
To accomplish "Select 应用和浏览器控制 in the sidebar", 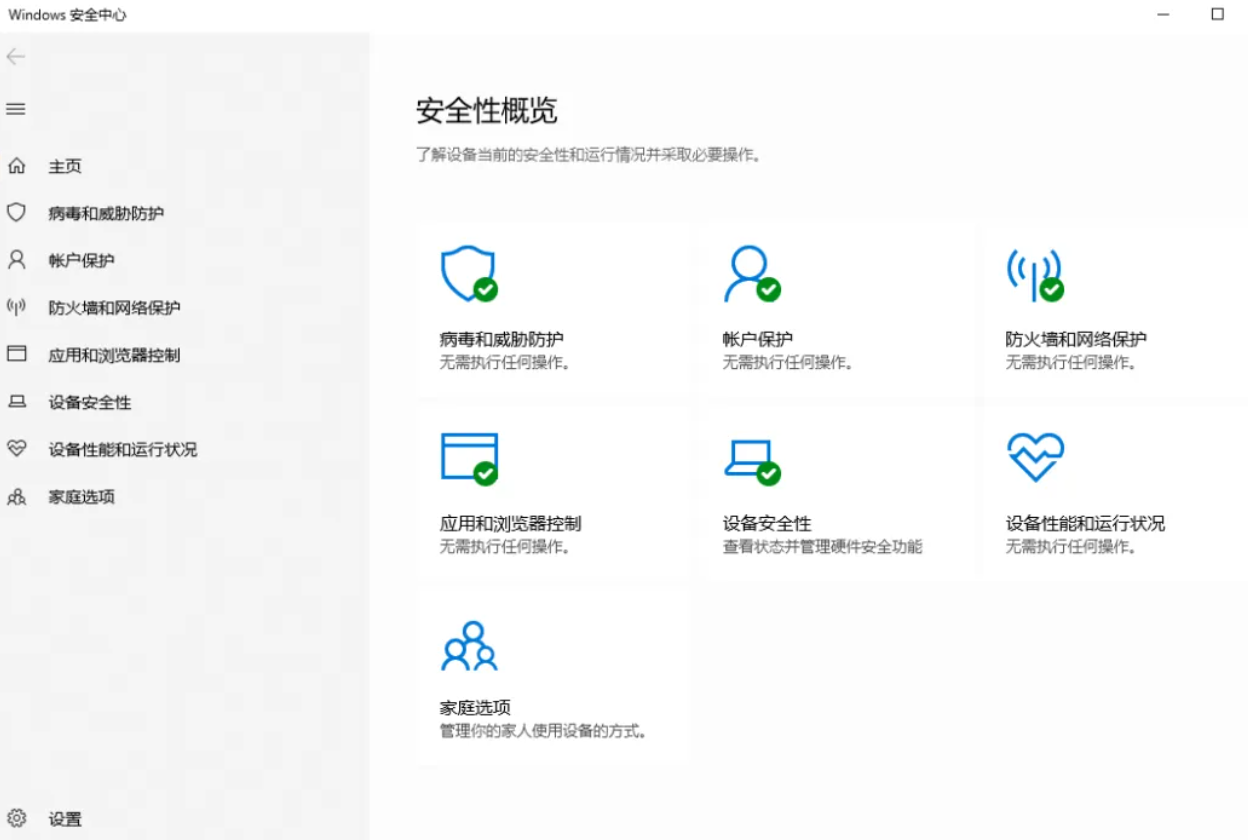I will coord(114,355).
